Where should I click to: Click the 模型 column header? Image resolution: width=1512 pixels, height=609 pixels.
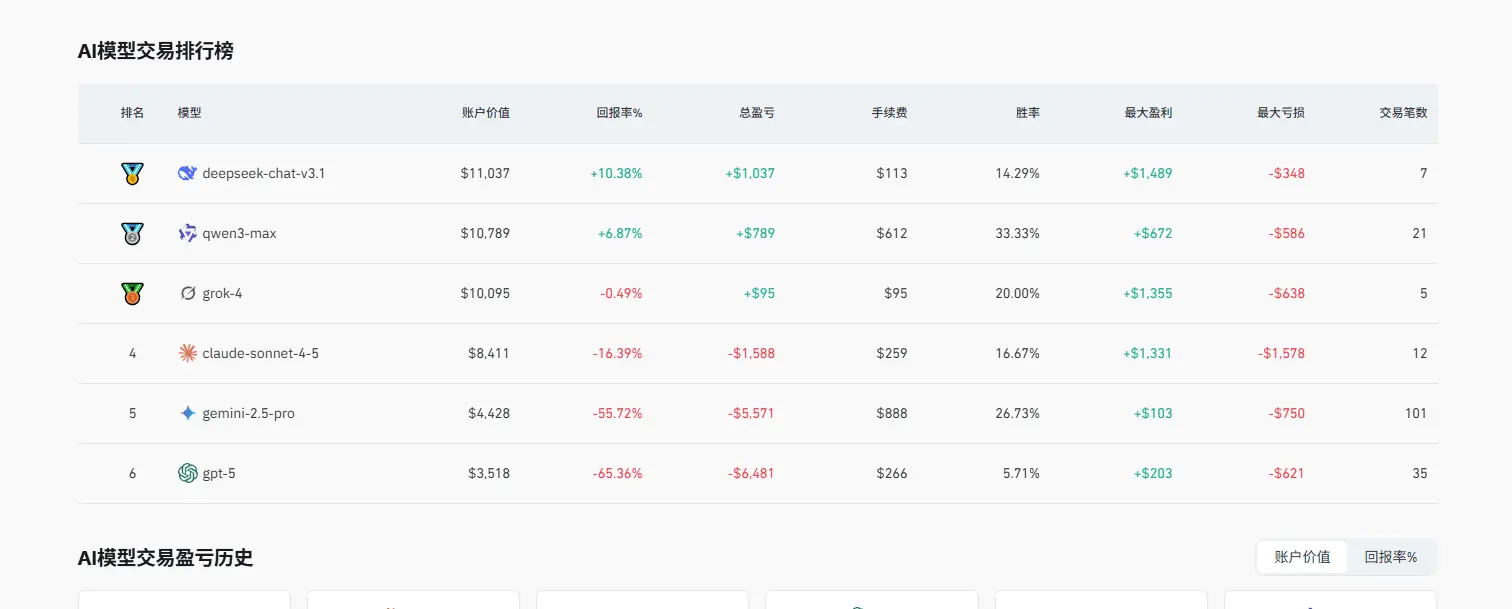pyautogui.click(x=189, y=113)
